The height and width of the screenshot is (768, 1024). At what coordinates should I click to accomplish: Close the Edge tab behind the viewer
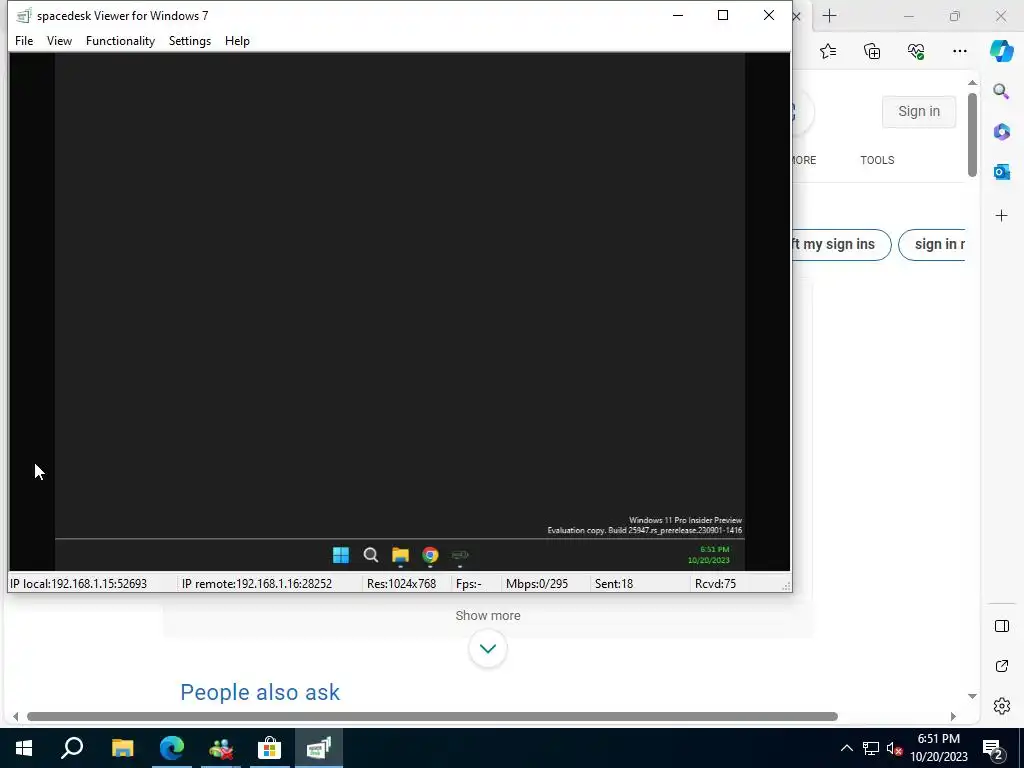pos(797,16)
